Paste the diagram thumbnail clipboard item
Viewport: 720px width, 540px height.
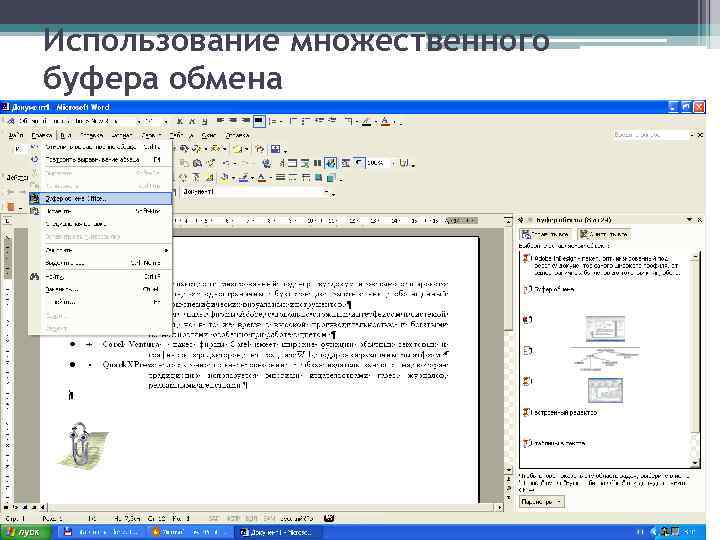(x=605, y=359)
